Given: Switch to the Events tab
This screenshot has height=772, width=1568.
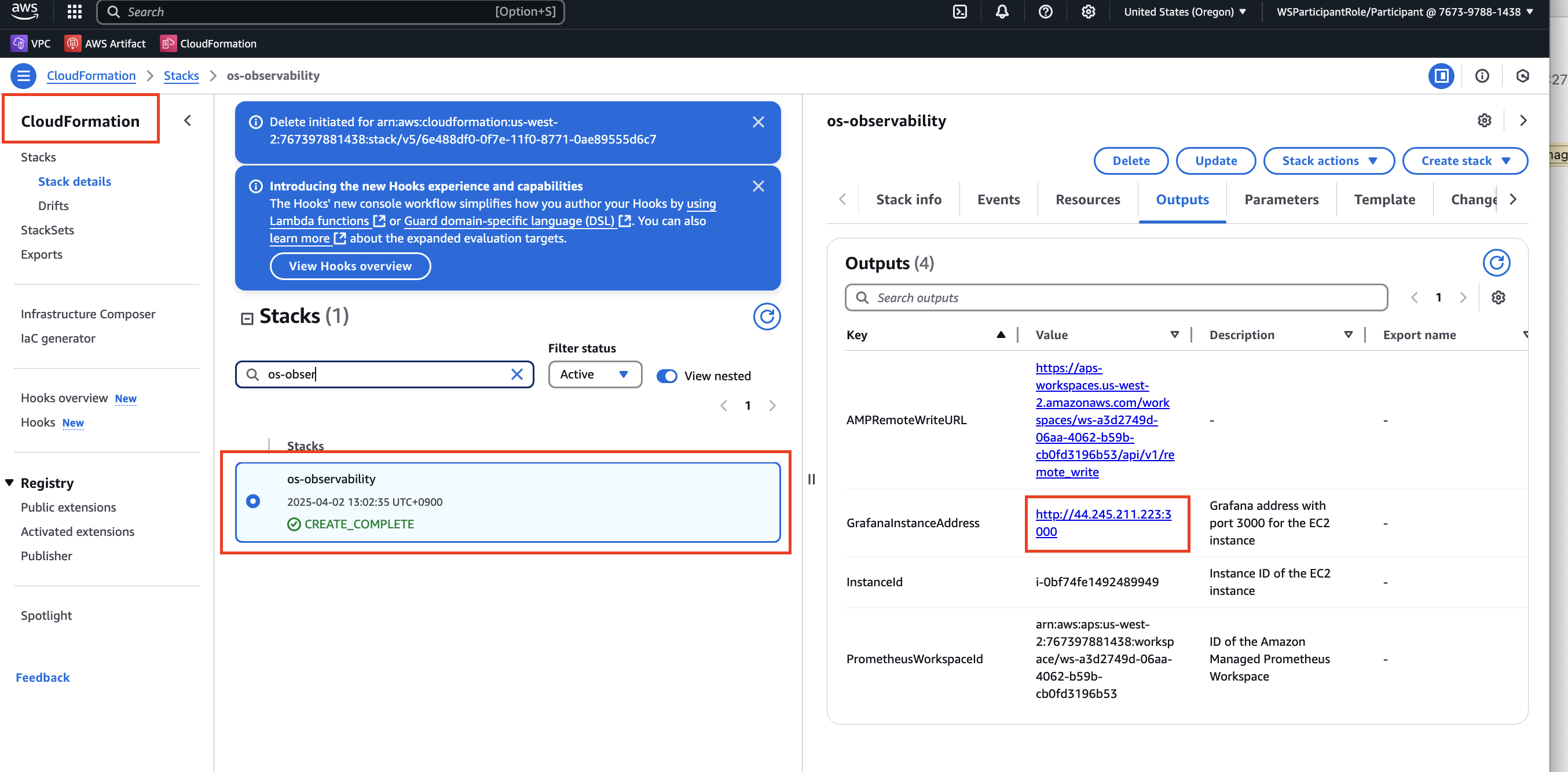Looking at the screenshot, I should (998, 200).
